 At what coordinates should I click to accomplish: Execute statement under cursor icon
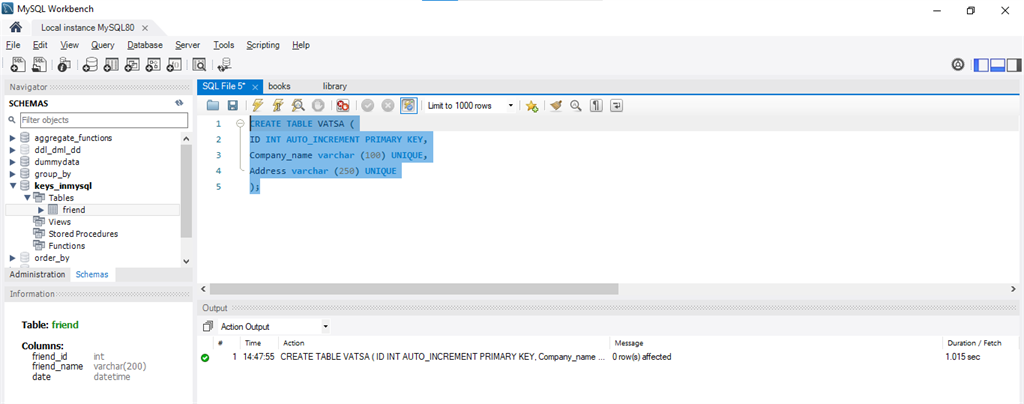tap(278, 105)
